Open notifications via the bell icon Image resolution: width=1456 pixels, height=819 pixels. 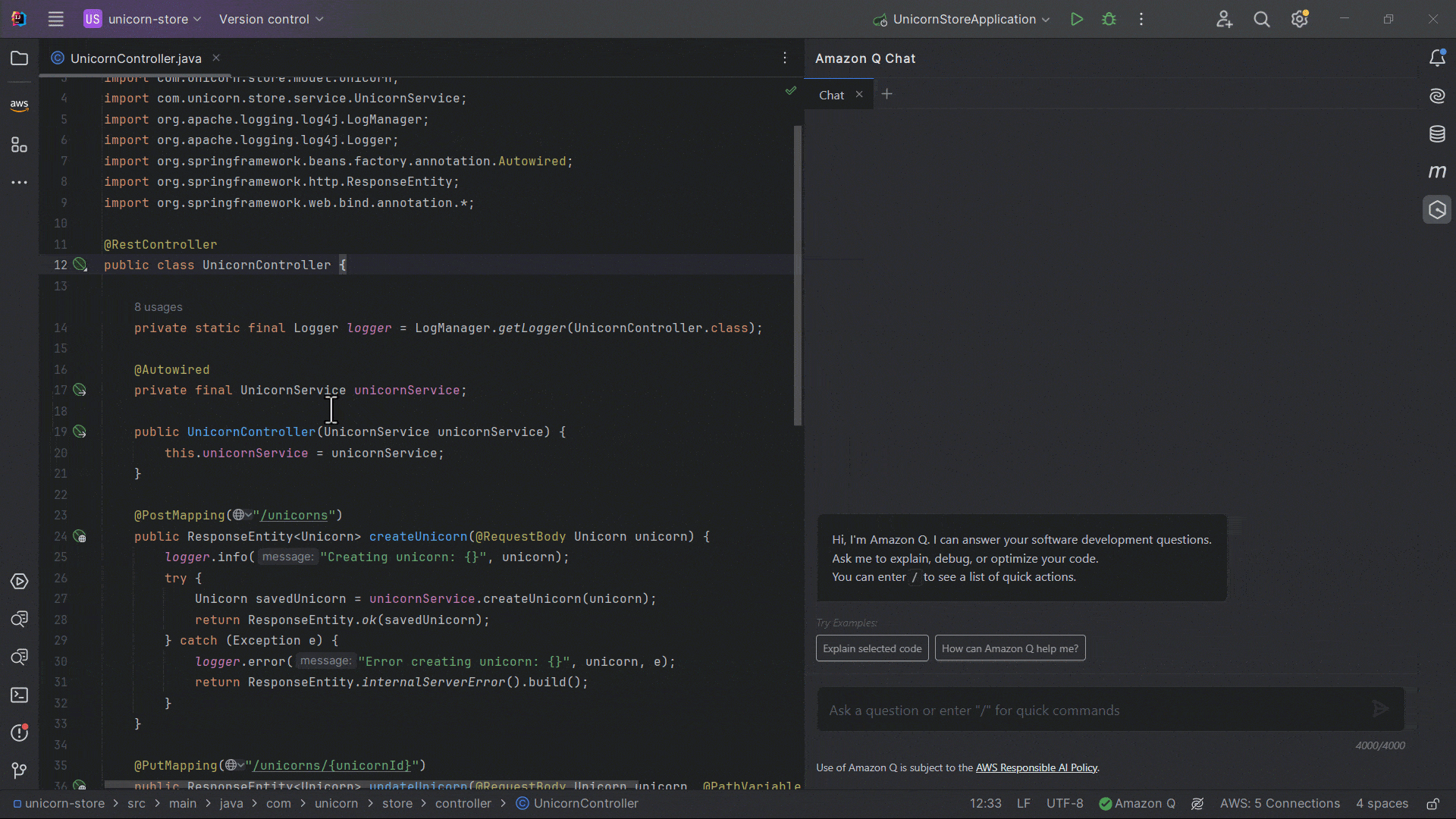[1438, 58]
